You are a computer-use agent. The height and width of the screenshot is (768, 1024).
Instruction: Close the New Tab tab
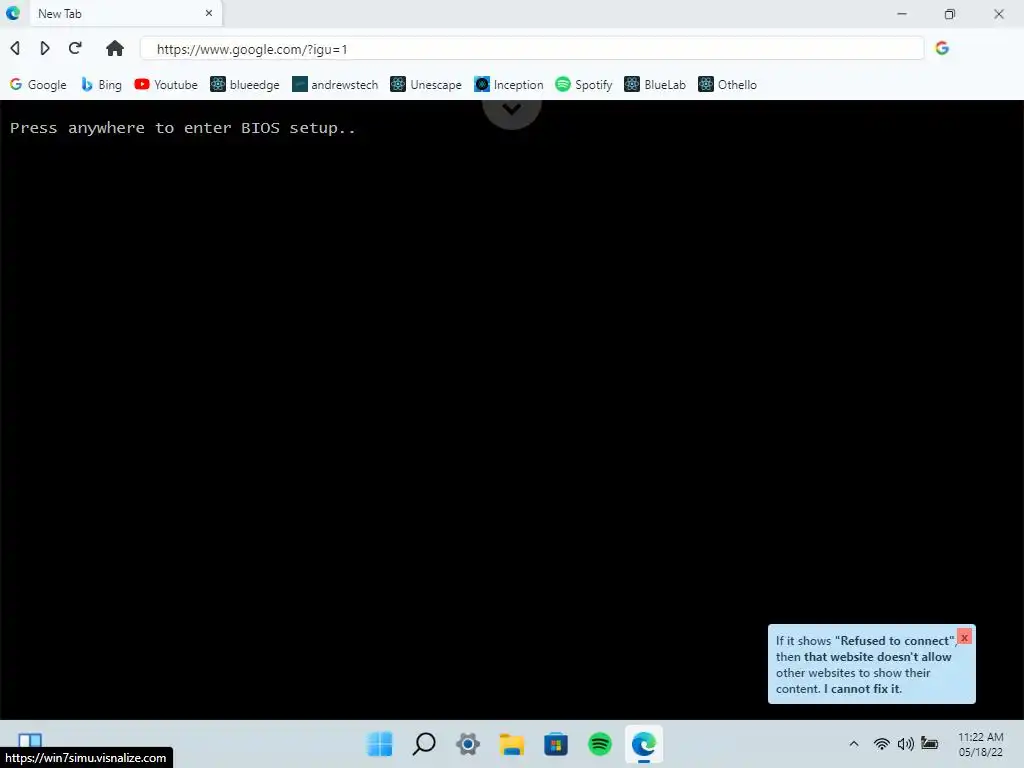pos(209,13)
